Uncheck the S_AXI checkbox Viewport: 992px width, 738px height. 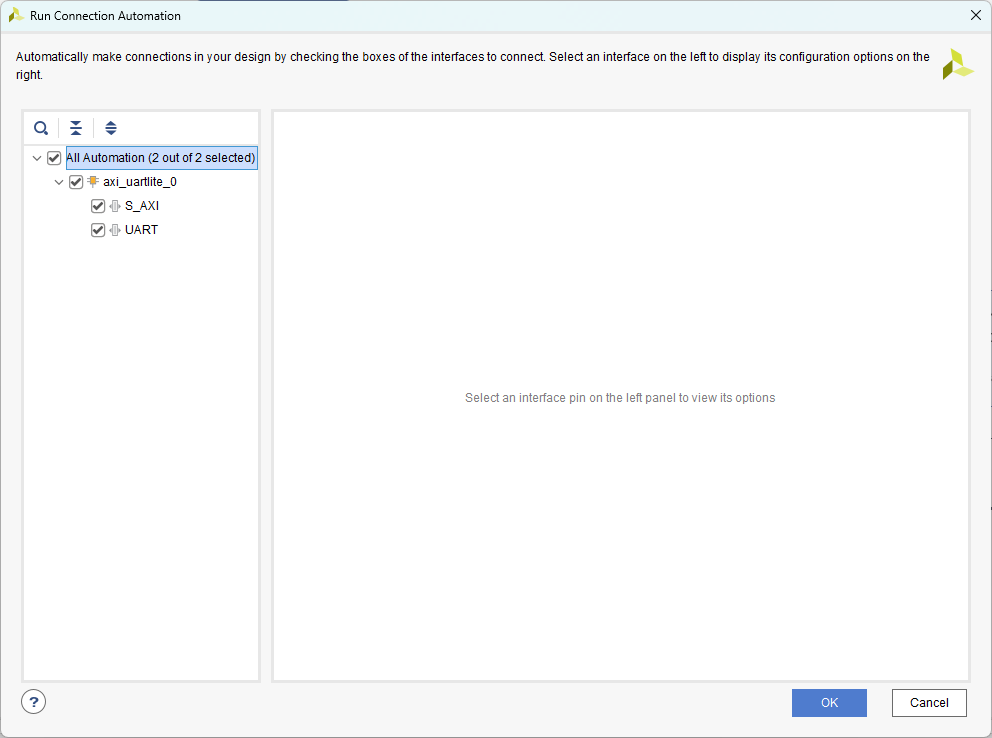(x=98, y=206)
